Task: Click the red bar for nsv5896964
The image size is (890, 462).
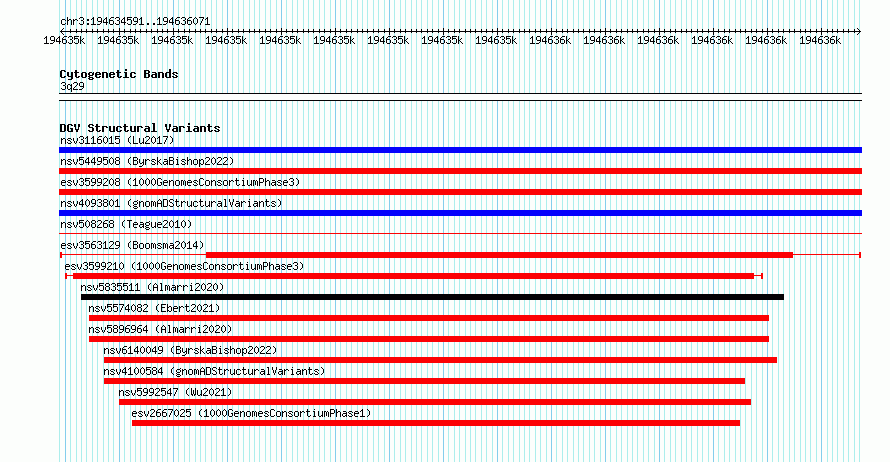Action: coord(429,339)
